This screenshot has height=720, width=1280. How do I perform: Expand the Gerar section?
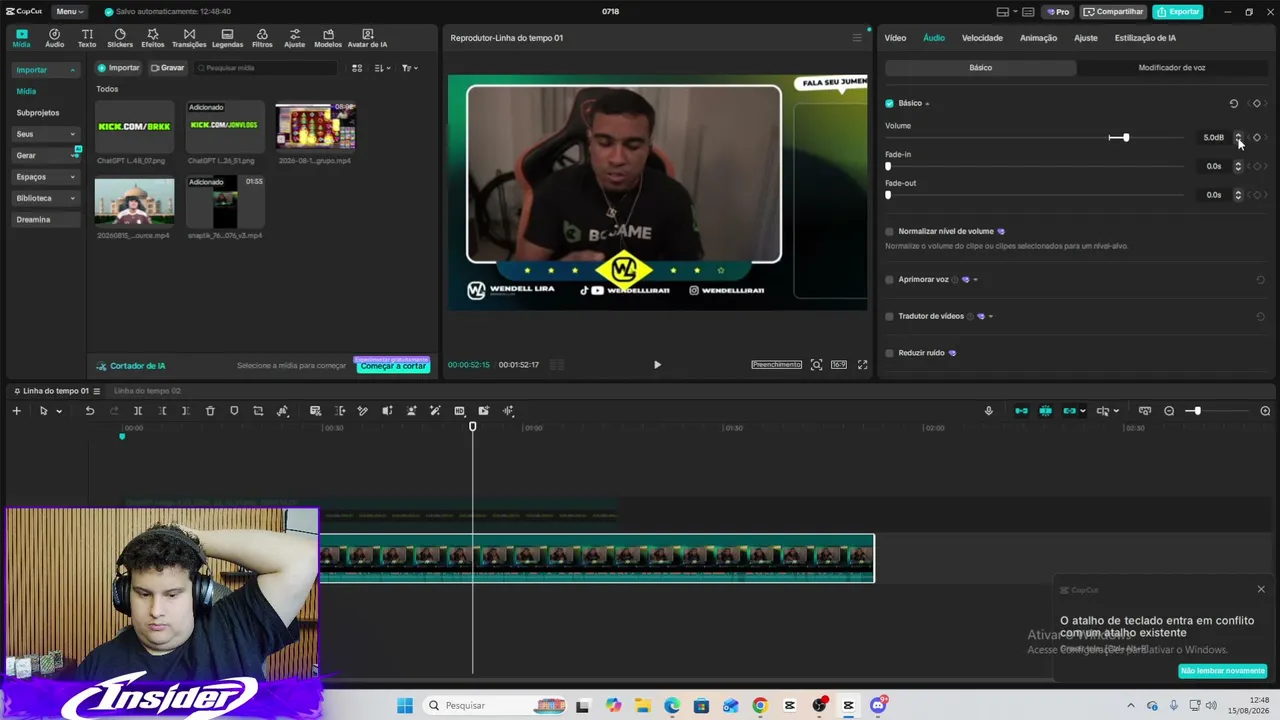coord(46,155)
